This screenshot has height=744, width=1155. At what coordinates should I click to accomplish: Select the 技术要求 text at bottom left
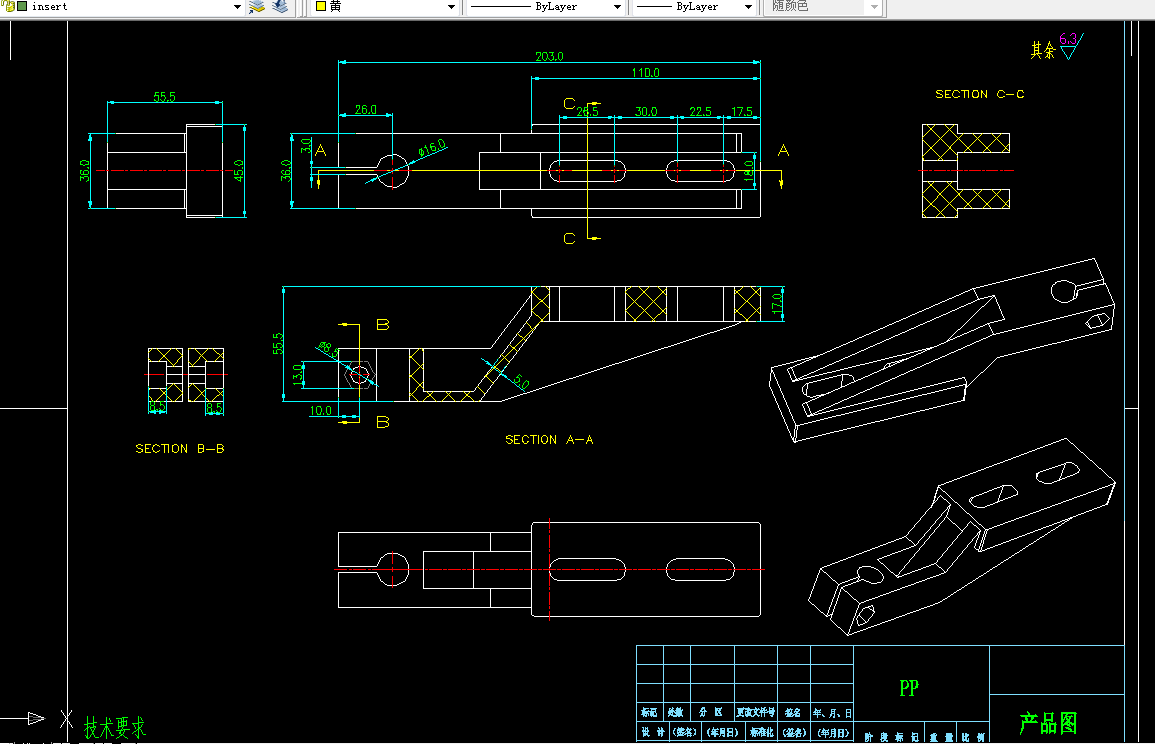[x=115, y=728]
